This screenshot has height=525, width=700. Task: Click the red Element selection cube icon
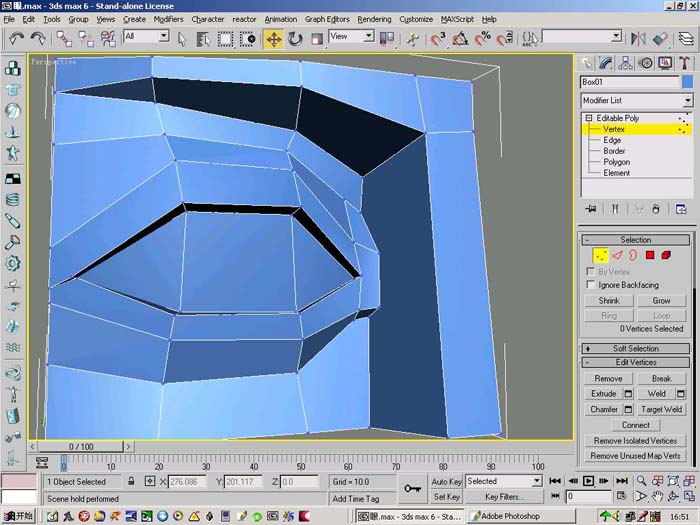pos(666,255)
